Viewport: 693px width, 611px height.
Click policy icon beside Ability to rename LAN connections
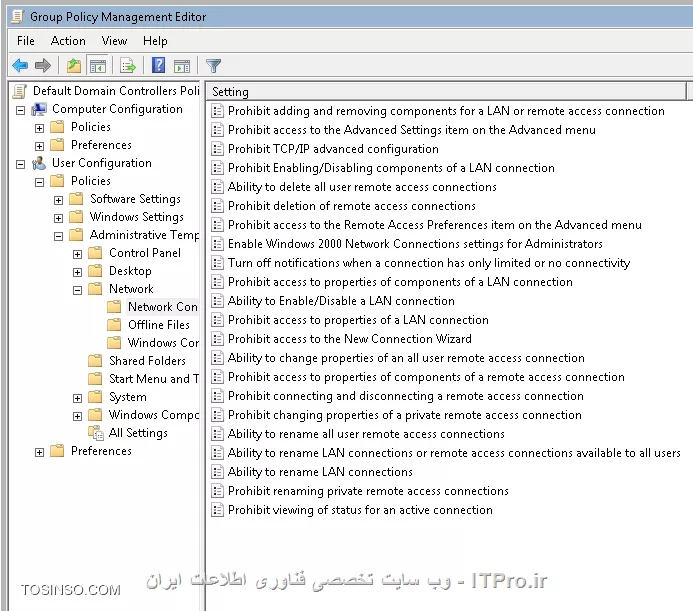pyautogui.click(x=217, y=472)
